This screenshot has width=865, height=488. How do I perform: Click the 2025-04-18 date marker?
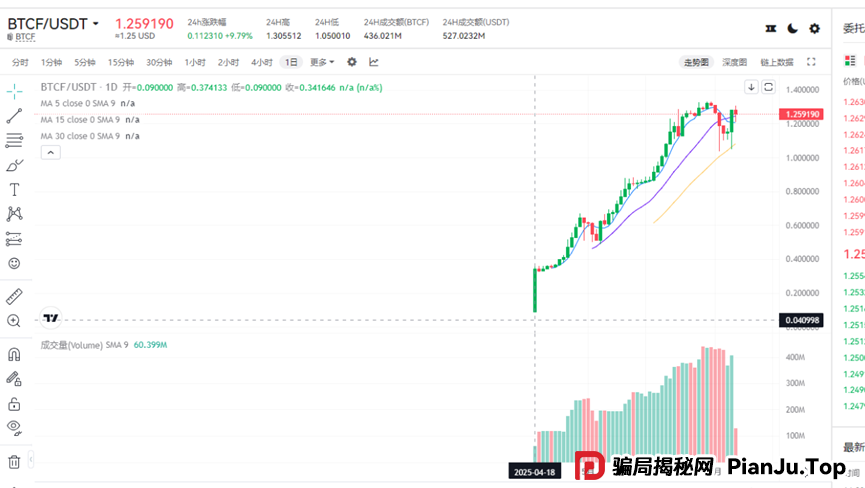[534, 470]
